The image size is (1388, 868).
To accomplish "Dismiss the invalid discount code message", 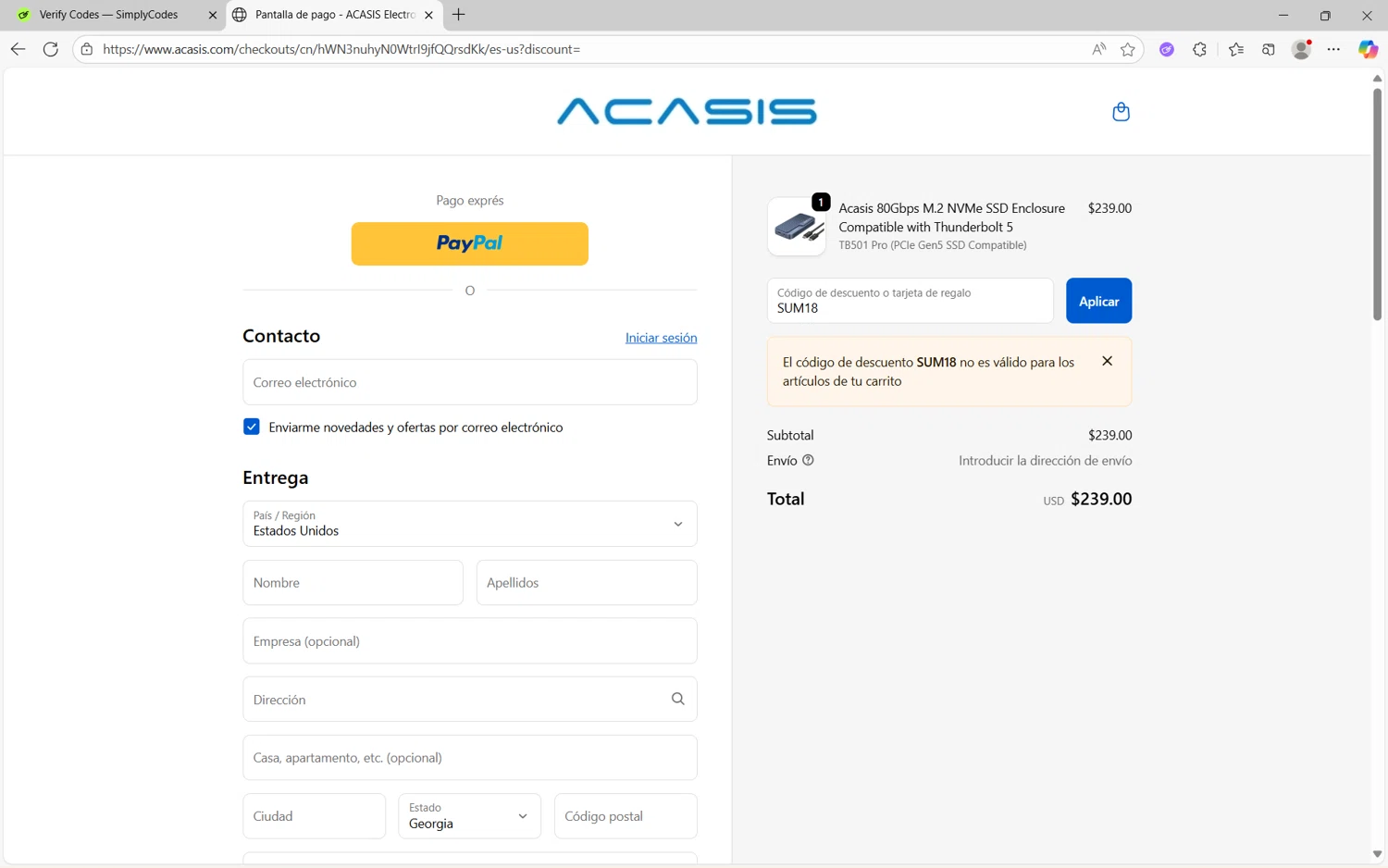I will [1107, 361].
